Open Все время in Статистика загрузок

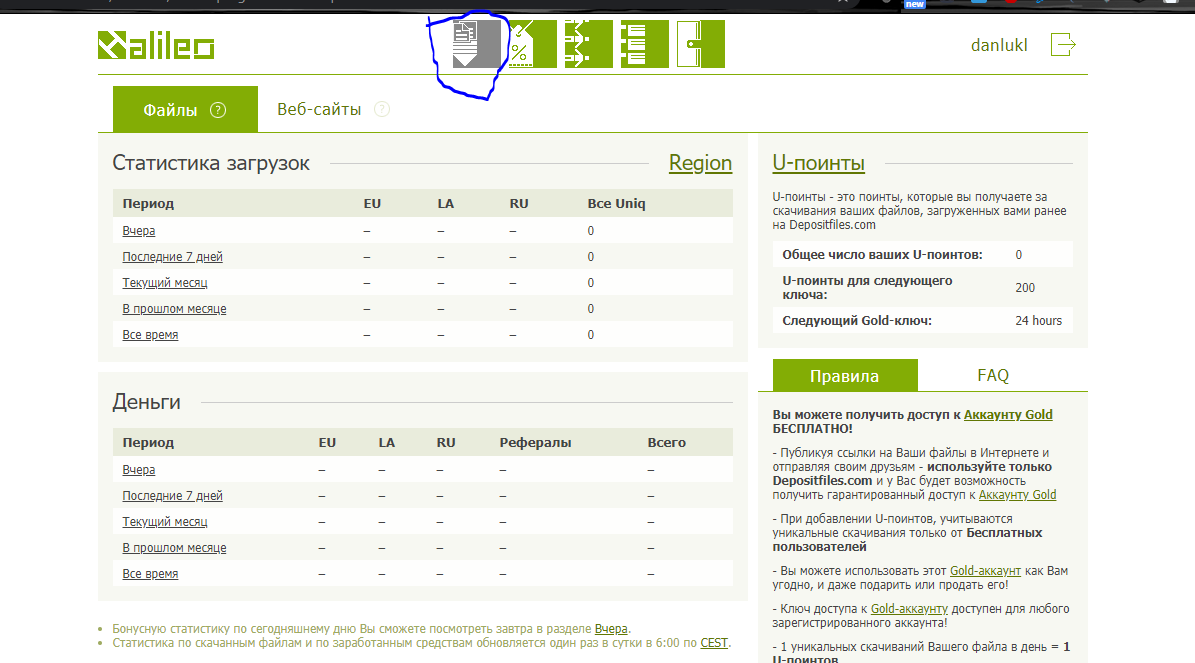pyautogui.click(x=150, y=335)
